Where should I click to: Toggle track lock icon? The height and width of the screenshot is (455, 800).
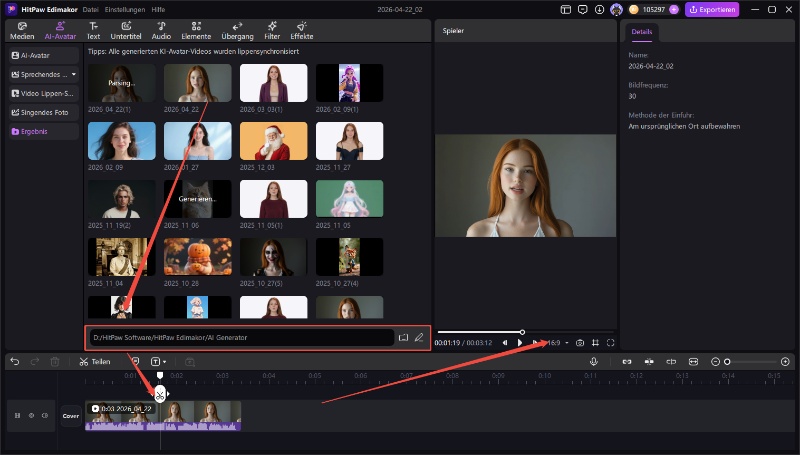tap(17, 416)
